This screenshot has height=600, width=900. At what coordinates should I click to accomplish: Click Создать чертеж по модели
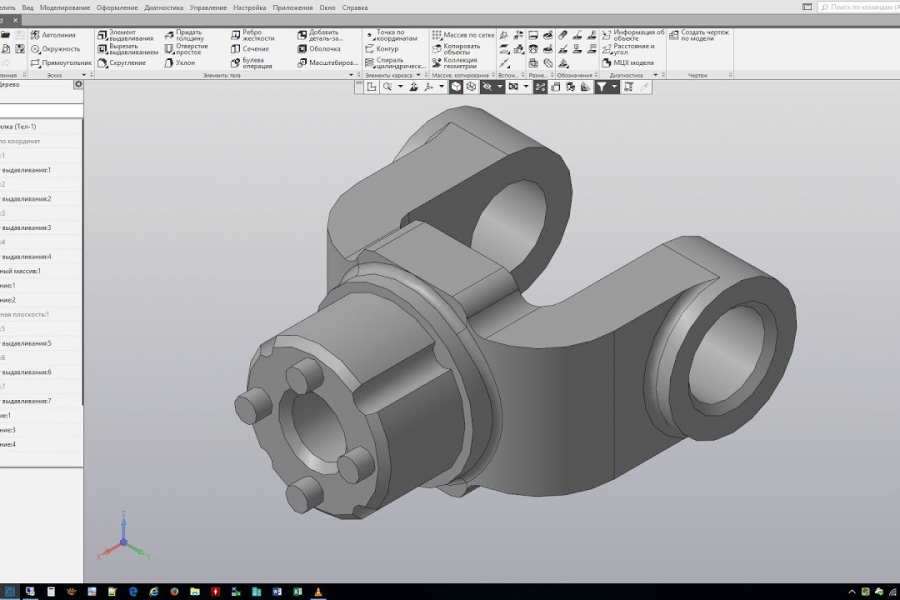(699, 36)
